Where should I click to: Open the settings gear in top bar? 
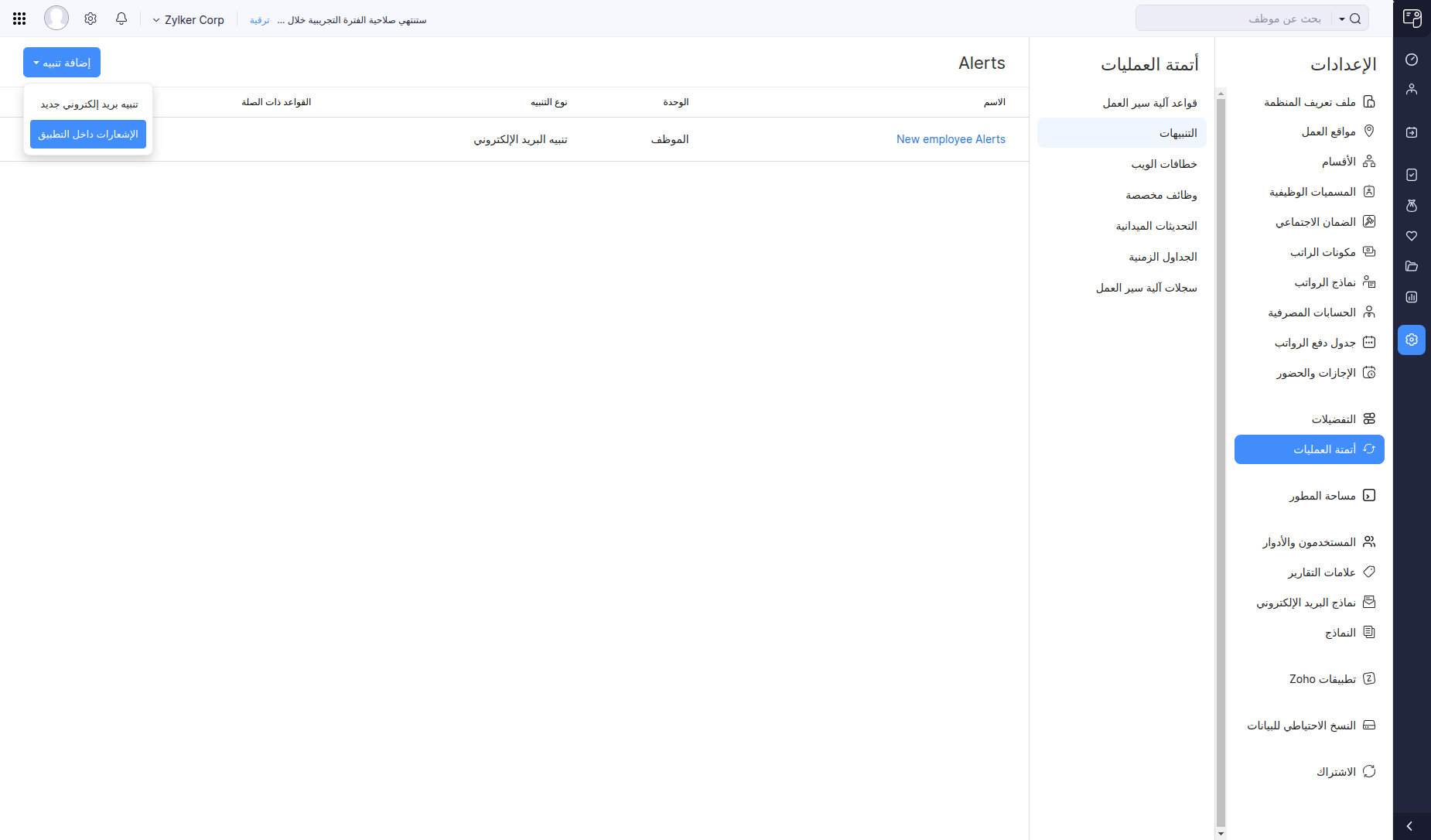[x=91, y=19]
